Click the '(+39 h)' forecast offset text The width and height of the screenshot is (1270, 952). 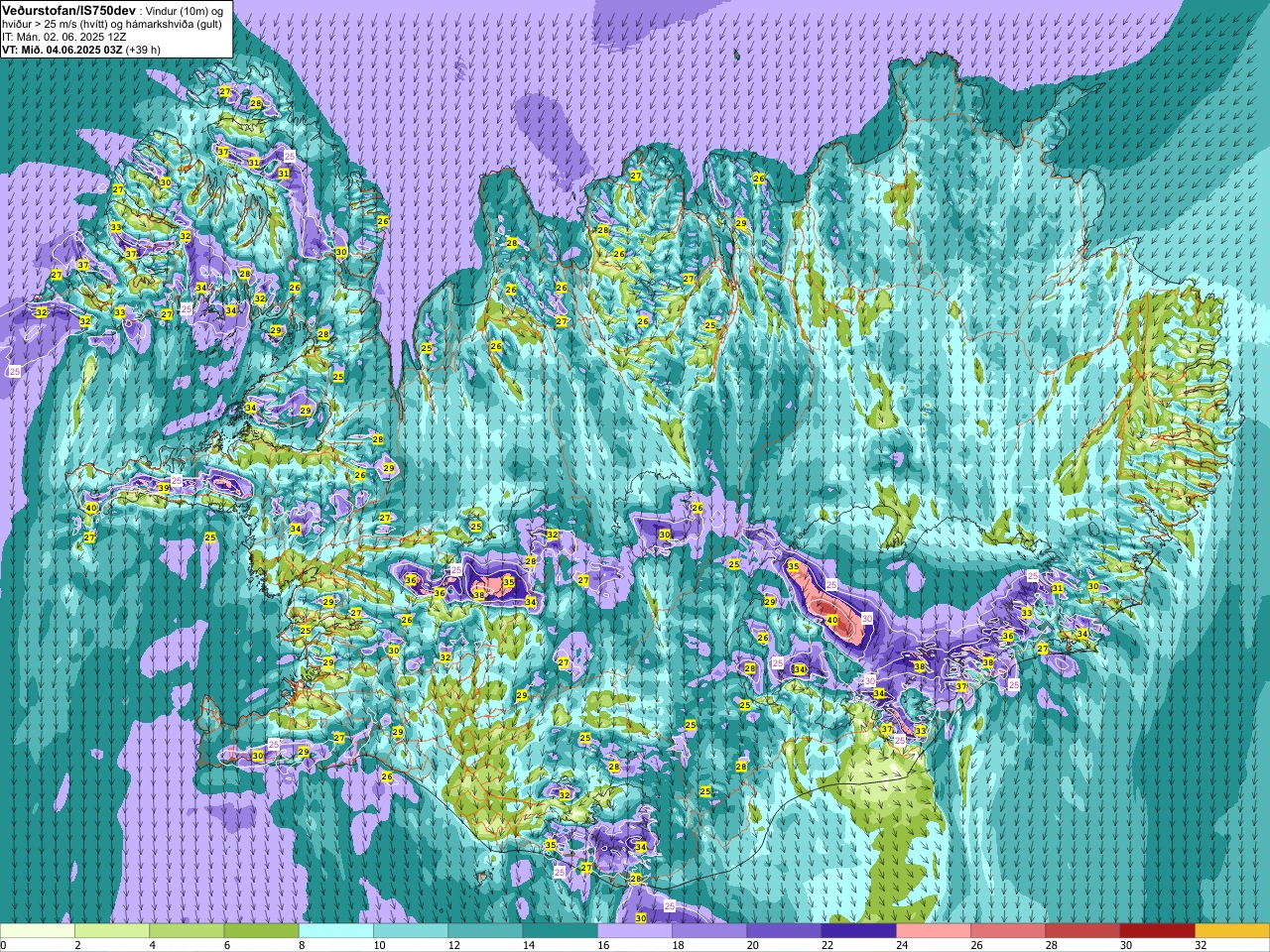(x=144, y=50)
